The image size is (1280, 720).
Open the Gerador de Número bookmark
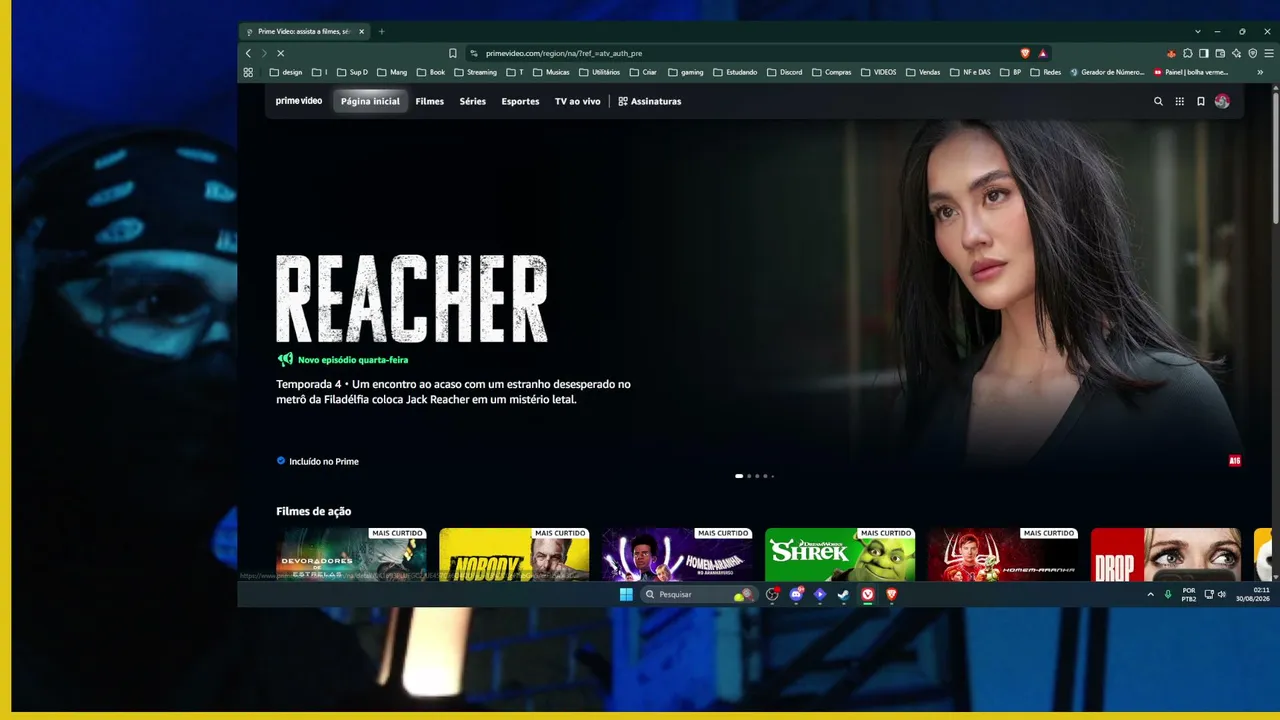[1107, 72]
